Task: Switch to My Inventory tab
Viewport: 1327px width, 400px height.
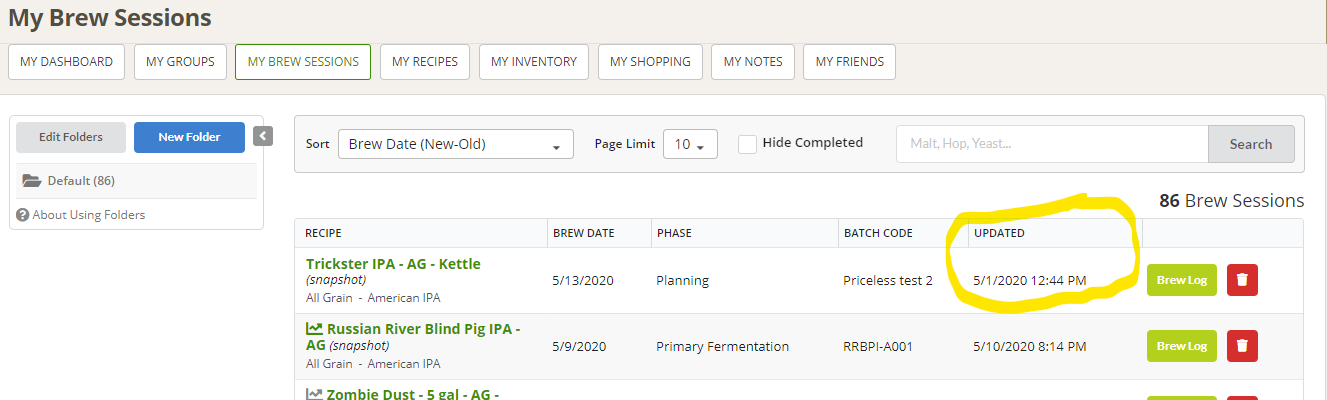Action: [x=534, y=62]
